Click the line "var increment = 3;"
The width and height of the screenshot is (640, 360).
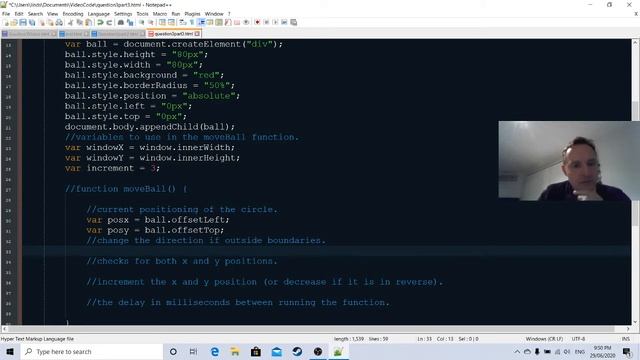pyautogui.click(x=112, y=168)
